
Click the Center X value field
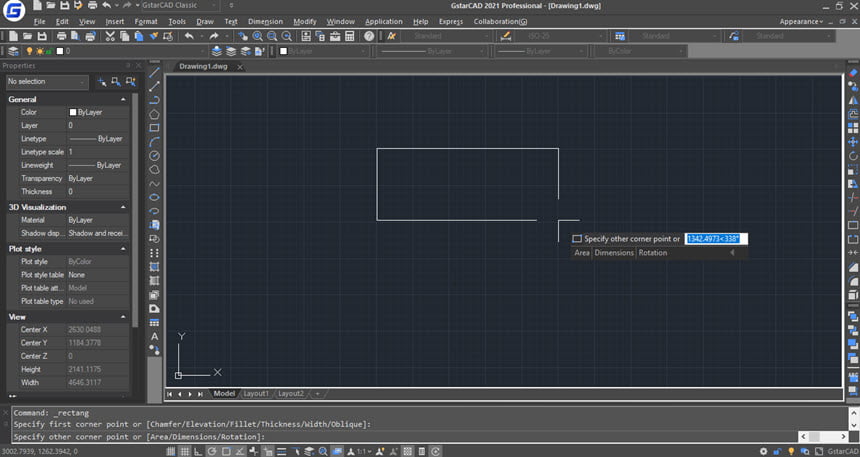(x=98, y=330)
